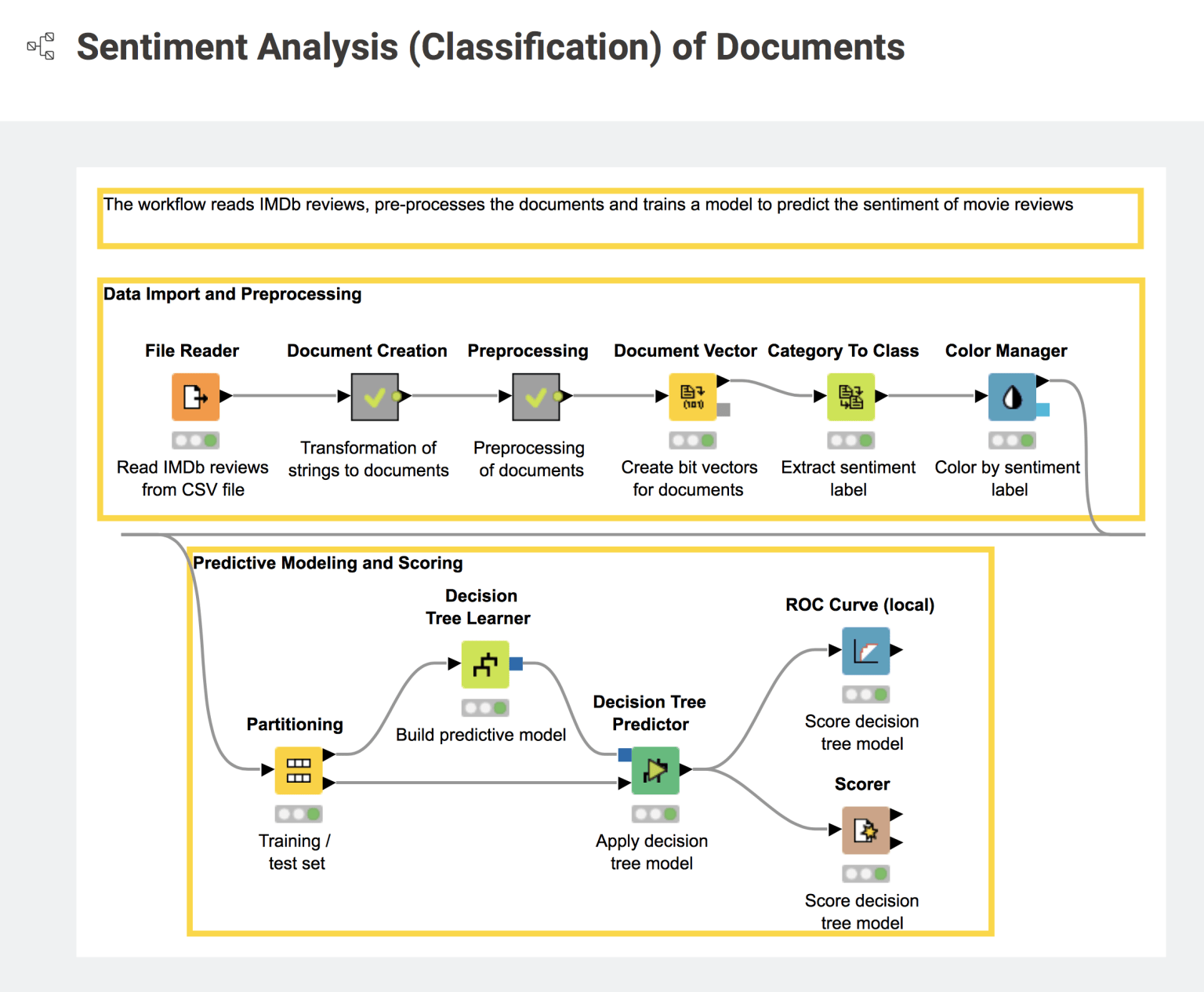Click the ROC Curve status traffic light
Image resolution: width=1204 pixels, height=992 pixels.
click(x=866, y=694)
